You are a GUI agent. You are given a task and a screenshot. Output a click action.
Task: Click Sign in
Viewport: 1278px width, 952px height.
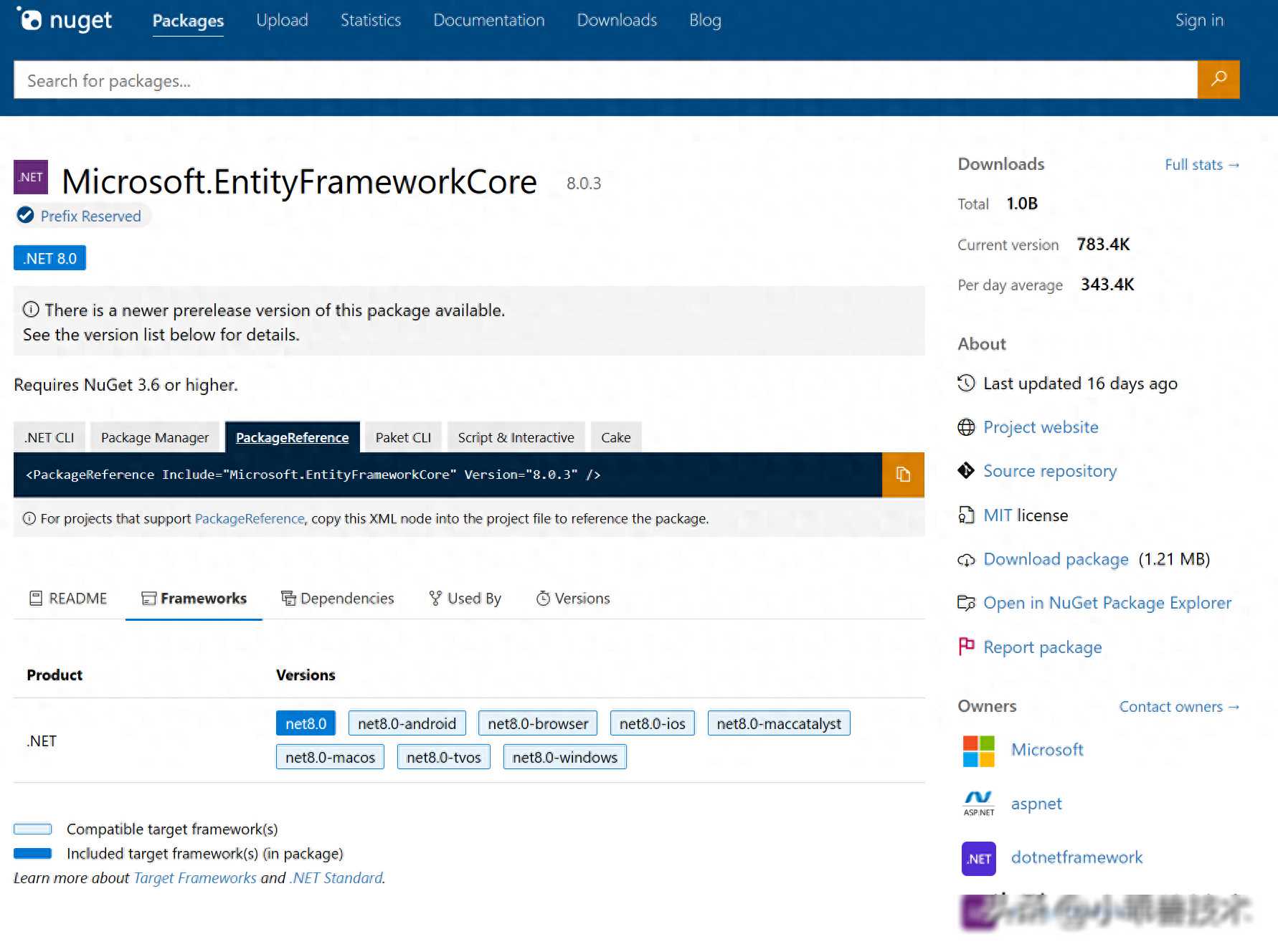click(x=1199, y=20)
